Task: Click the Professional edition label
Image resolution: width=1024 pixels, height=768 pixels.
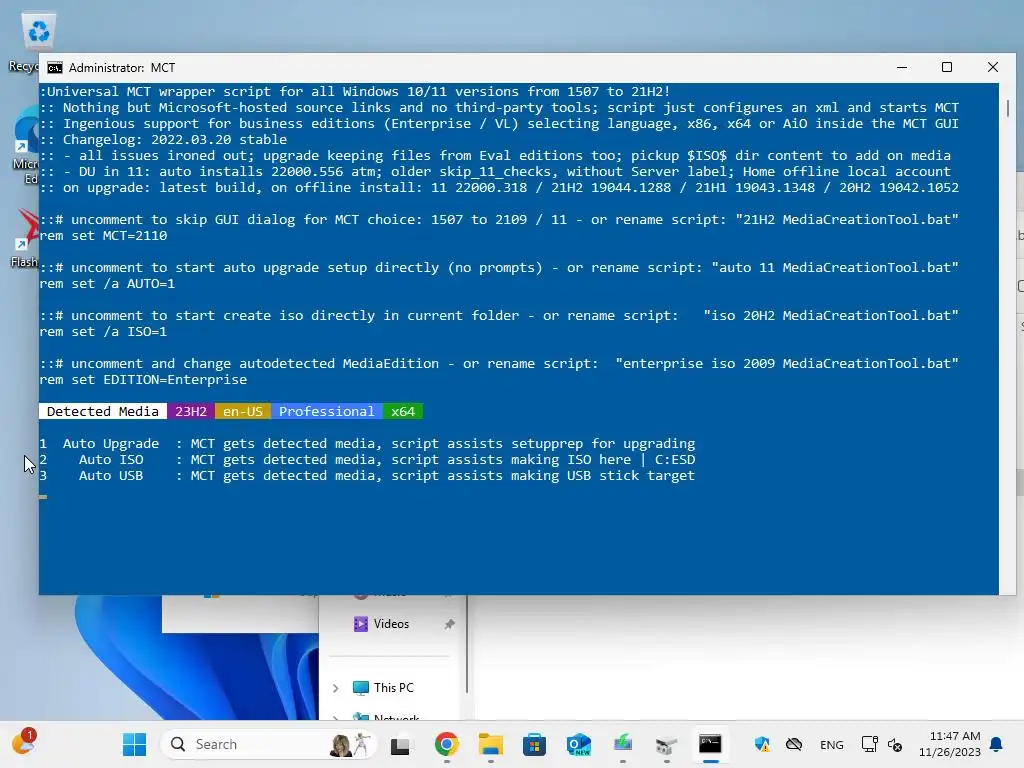Action: pyautogui.click(x=327, y=411)
